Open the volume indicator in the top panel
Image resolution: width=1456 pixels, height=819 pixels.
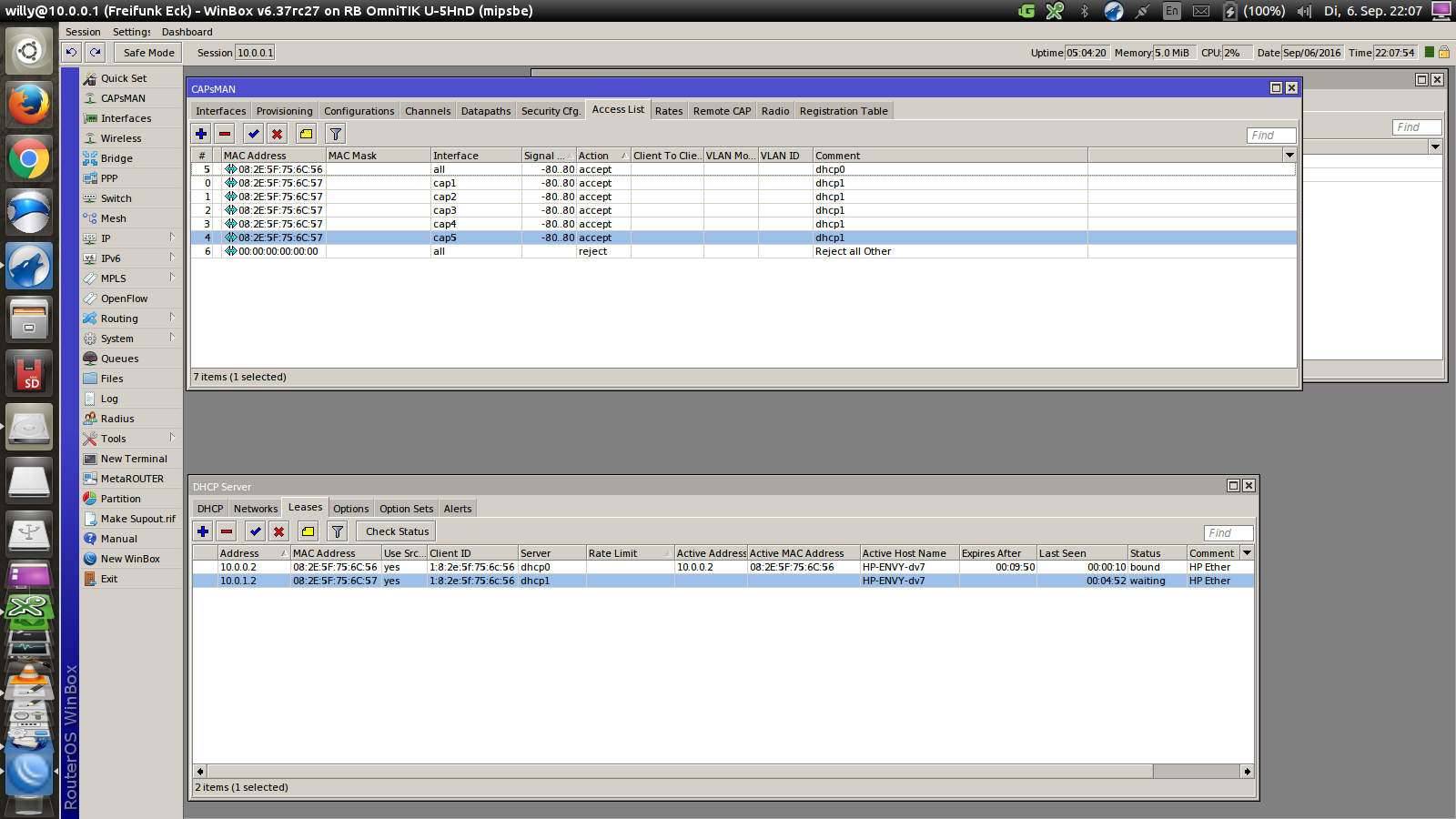[x=1304, y=11]
